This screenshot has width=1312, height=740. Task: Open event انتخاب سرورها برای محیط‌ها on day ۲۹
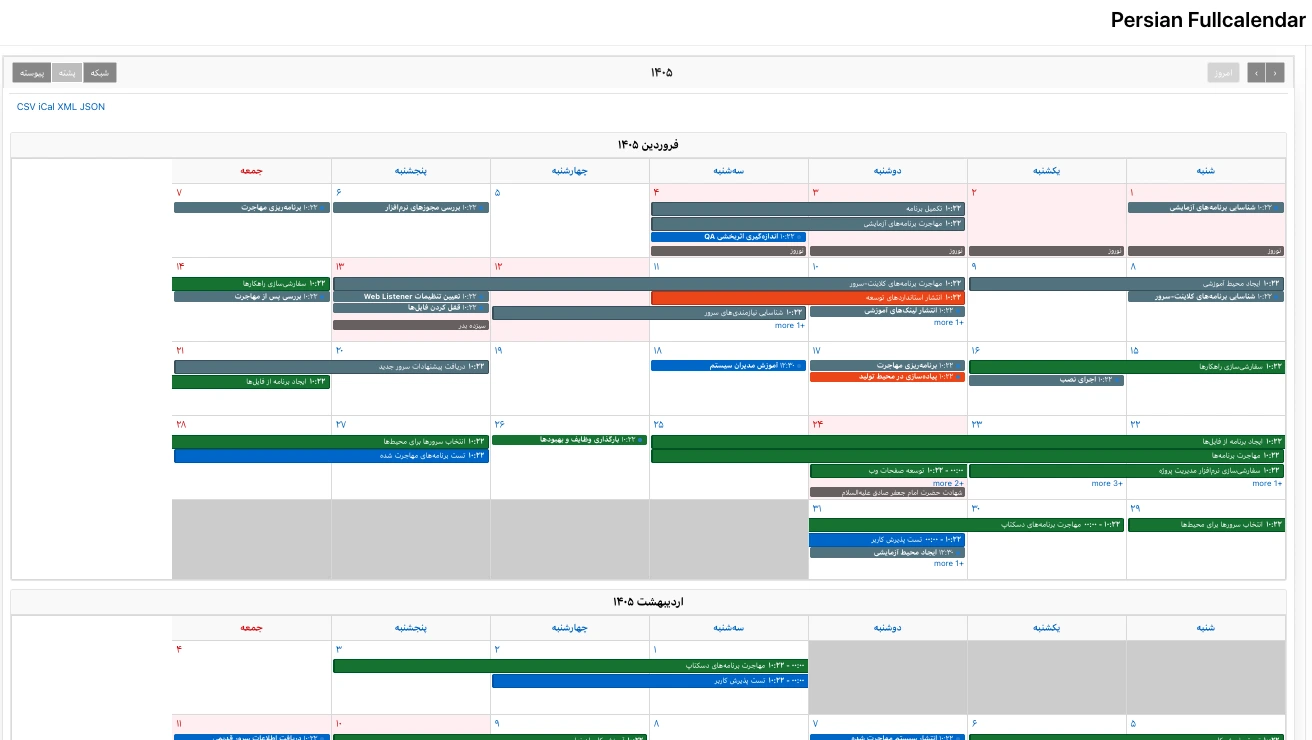pyautogui.click(x=1206, y=525)
